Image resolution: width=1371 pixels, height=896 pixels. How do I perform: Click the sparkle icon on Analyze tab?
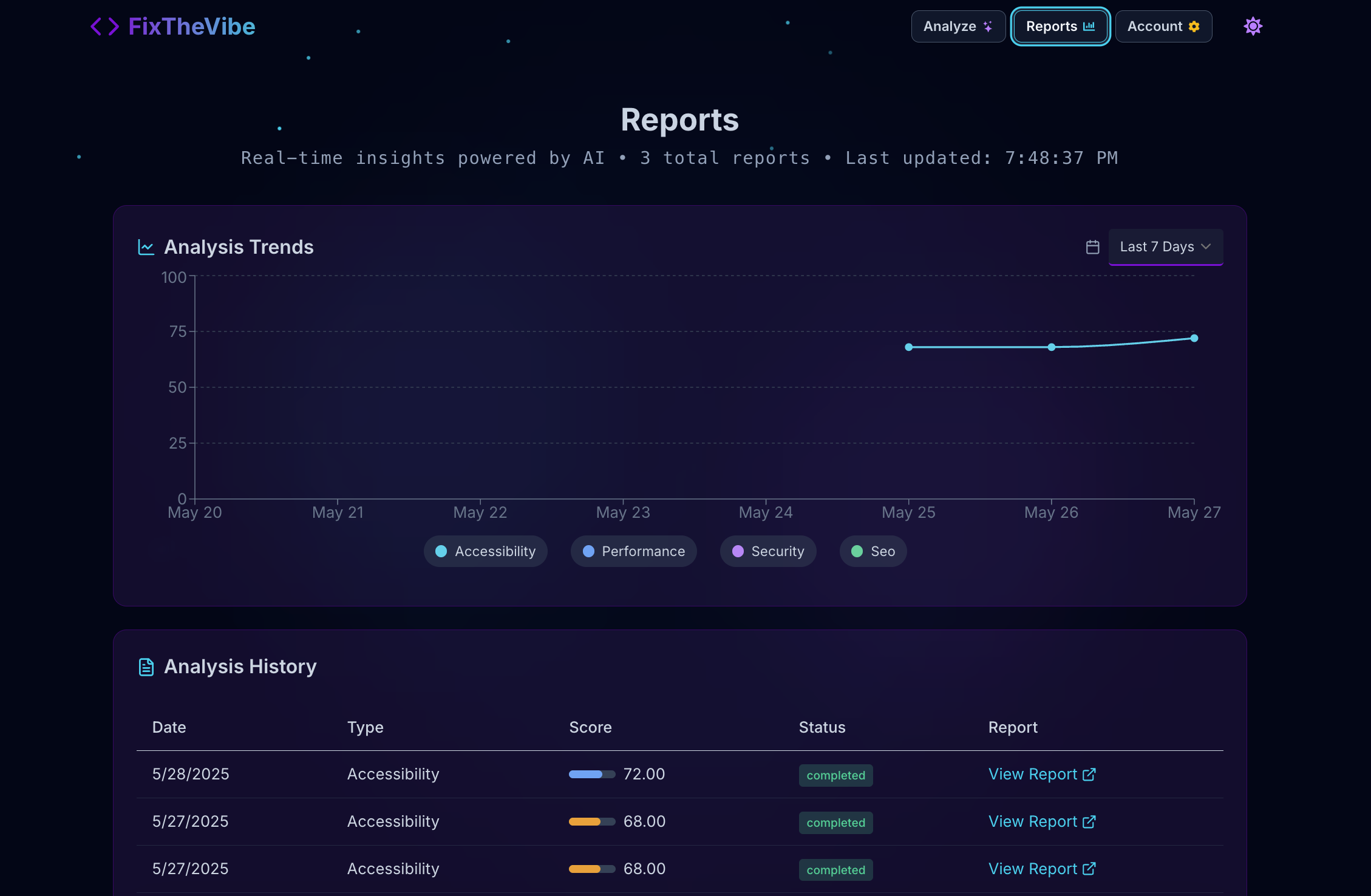[988, 26]
